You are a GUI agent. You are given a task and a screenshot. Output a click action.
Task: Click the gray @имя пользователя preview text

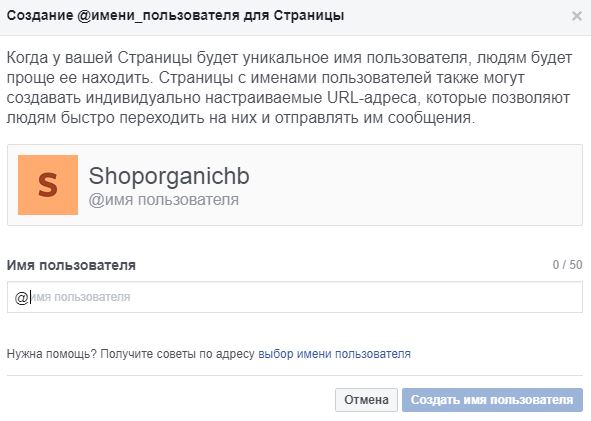point(164,200)
